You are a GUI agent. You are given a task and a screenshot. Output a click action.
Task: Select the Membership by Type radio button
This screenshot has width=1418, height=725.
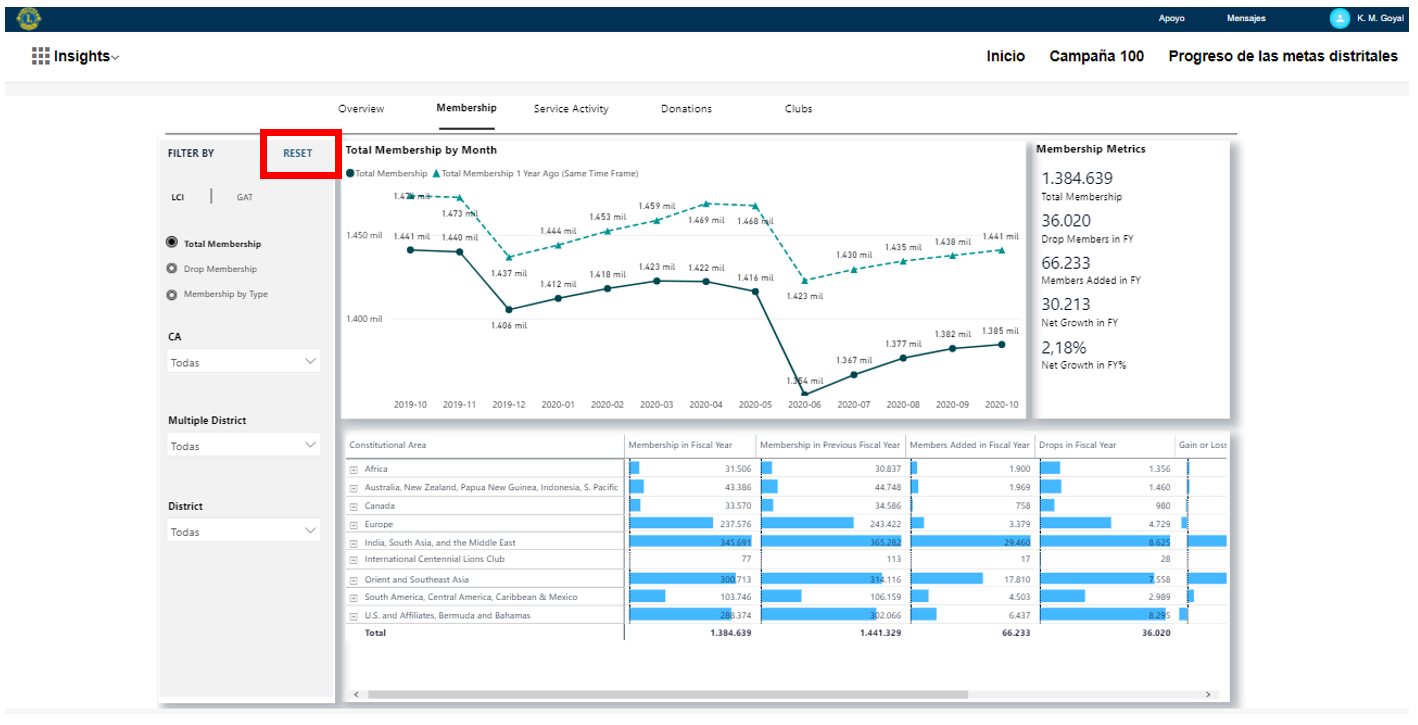(x=172, y=295)
